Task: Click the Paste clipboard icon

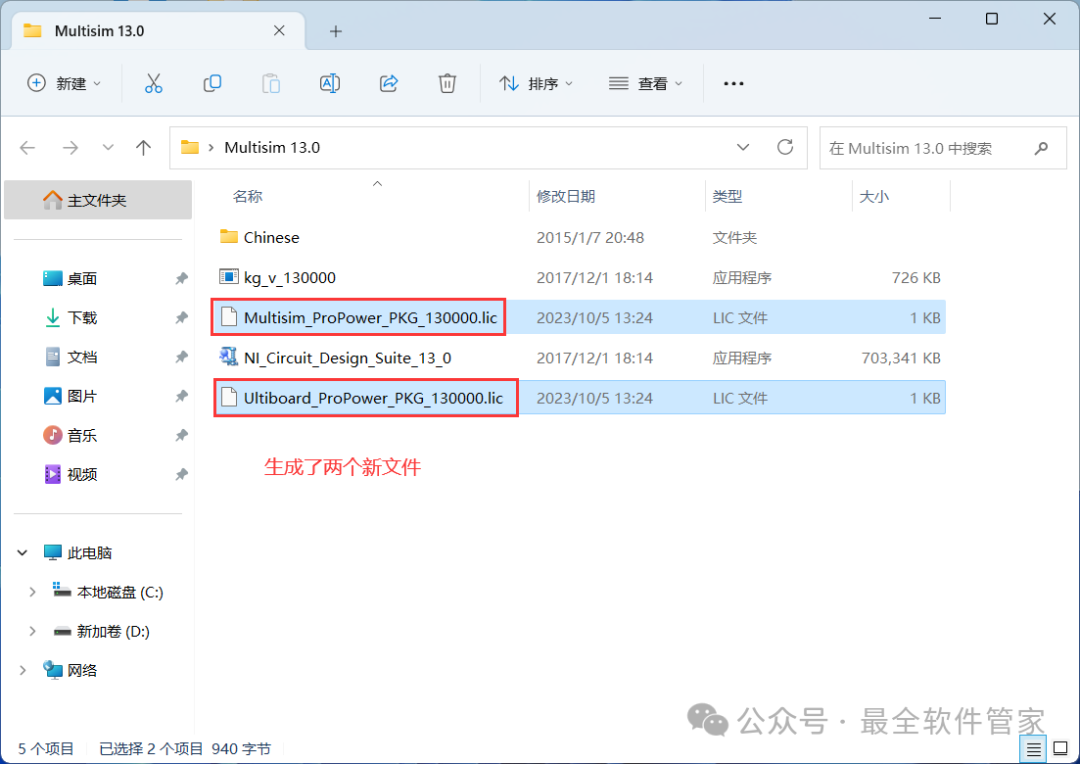Action: coord(271,83)
